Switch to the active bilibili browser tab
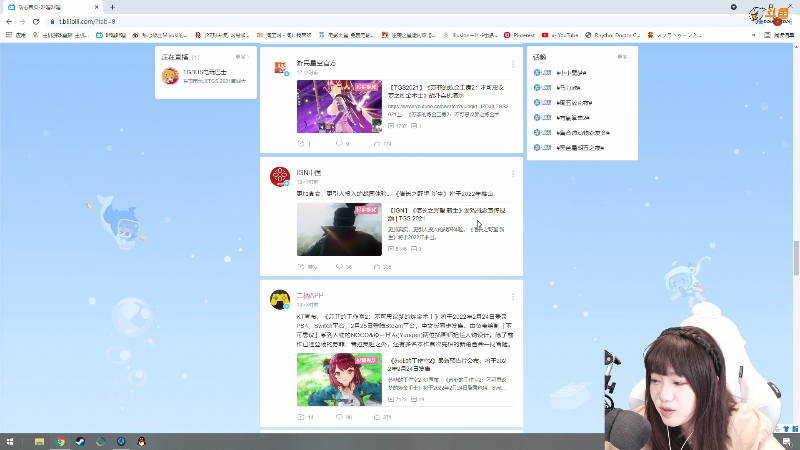This screenshot has height=450, width=800. (54, 7)
